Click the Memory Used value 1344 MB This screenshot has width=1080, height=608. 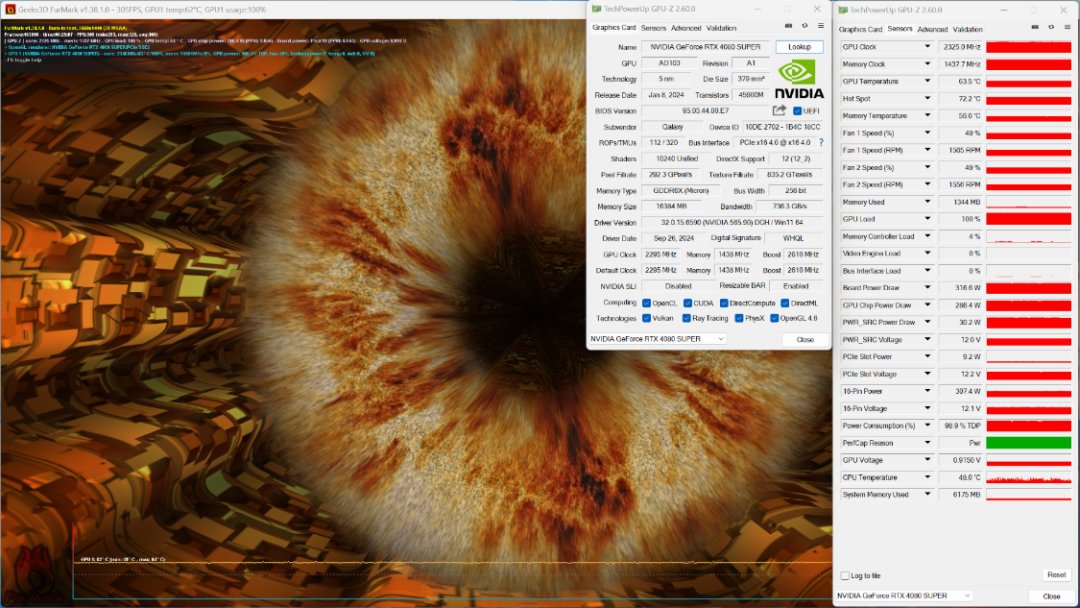pos(961,202)
